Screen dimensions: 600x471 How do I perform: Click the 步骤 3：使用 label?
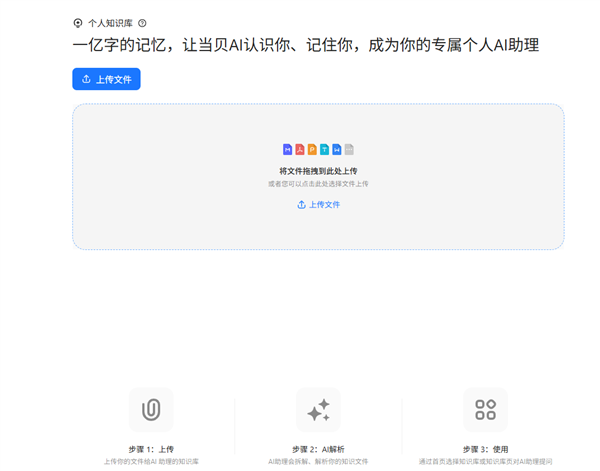pyautogui.click(x=485, y=449)
